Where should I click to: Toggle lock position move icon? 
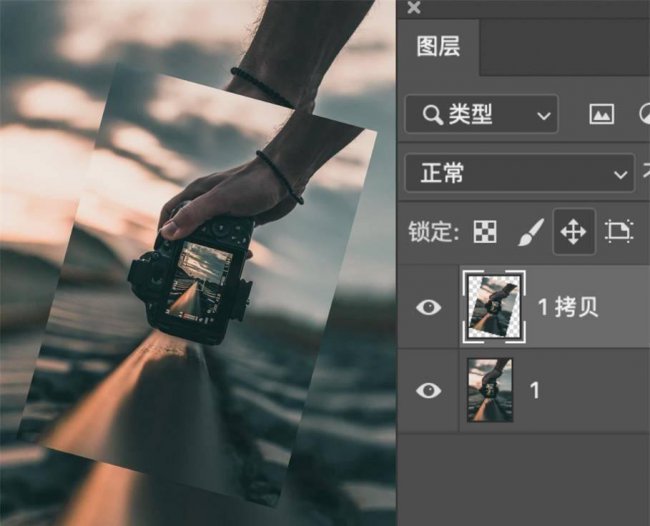coord(574,232)
